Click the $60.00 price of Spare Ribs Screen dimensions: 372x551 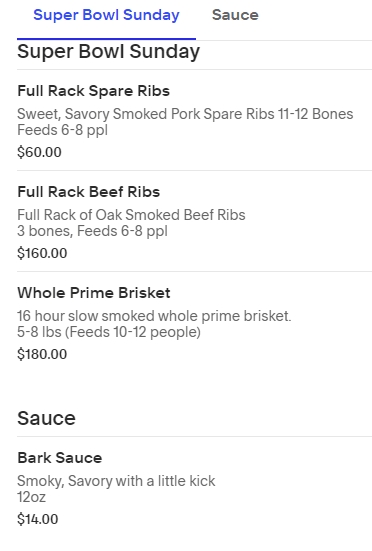(x=39, y=152)
